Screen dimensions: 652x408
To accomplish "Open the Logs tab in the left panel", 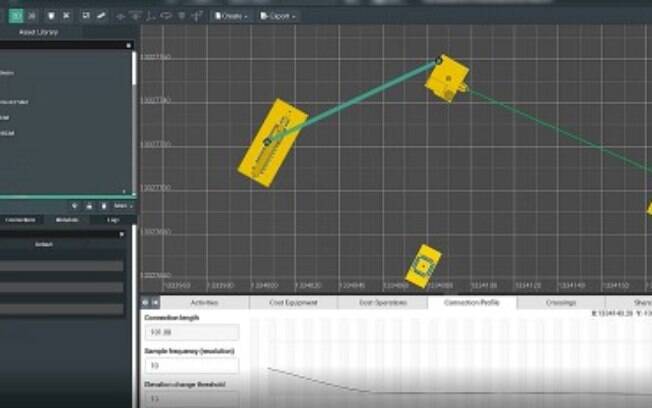I will 113,220.
